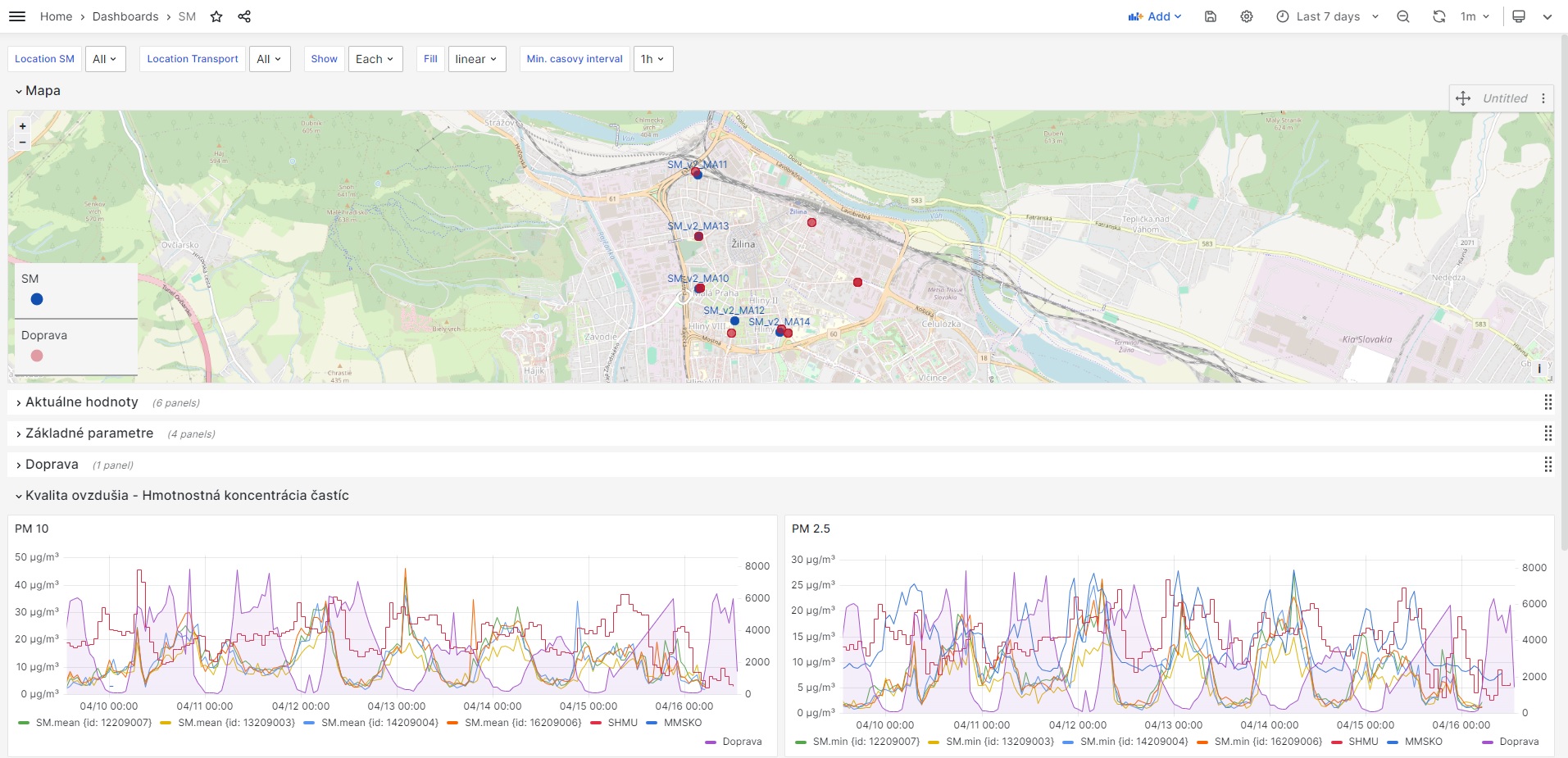Open the hamburger navigation menu
The image size is (1568, 758).
(x=17, y=16)
